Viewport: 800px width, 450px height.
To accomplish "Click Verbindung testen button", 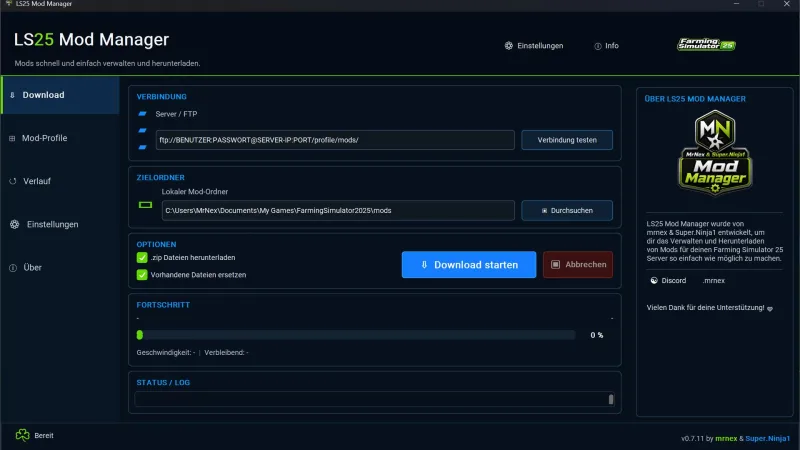I will (x=567, y=140).
